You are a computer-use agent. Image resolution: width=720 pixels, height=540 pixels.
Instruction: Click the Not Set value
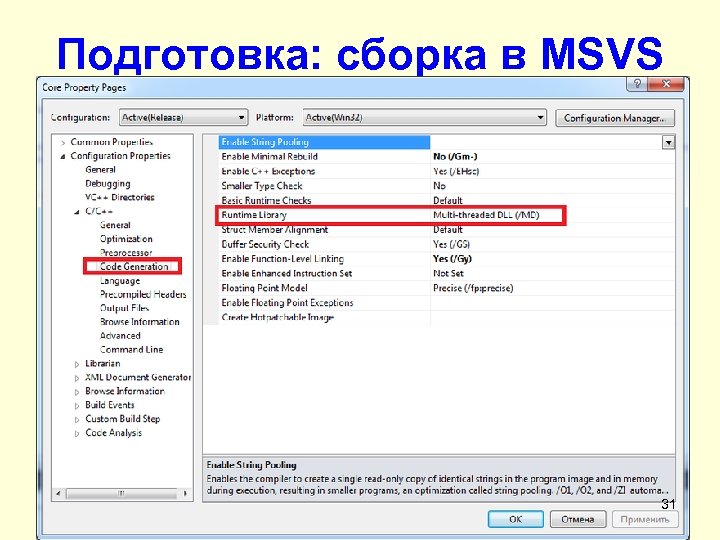tap(448, 274)
